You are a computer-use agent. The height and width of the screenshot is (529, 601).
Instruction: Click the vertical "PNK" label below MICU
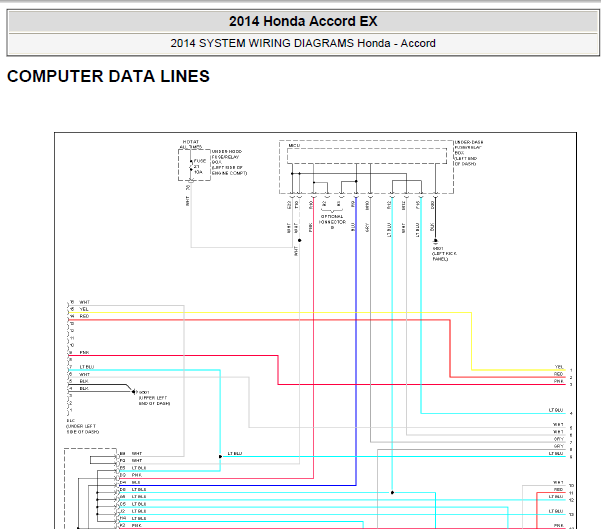point(311,227)
